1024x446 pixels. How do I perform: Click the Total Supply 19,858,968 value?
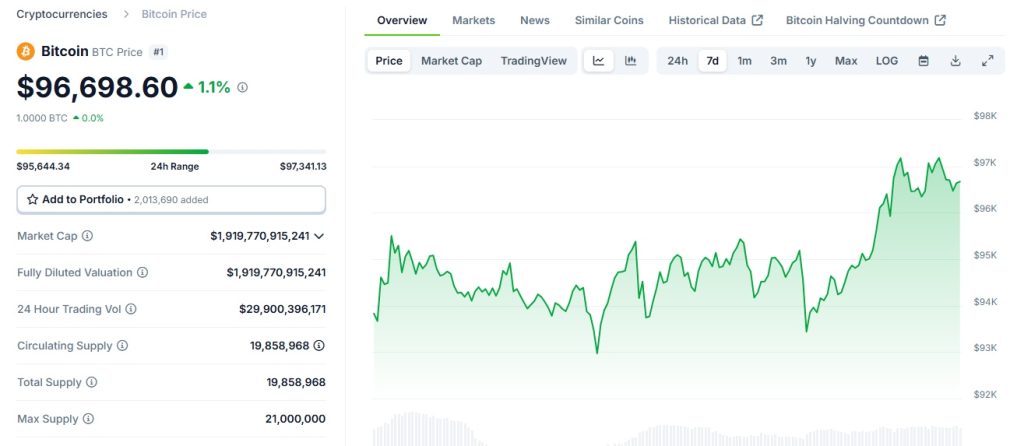click(296, 382)
